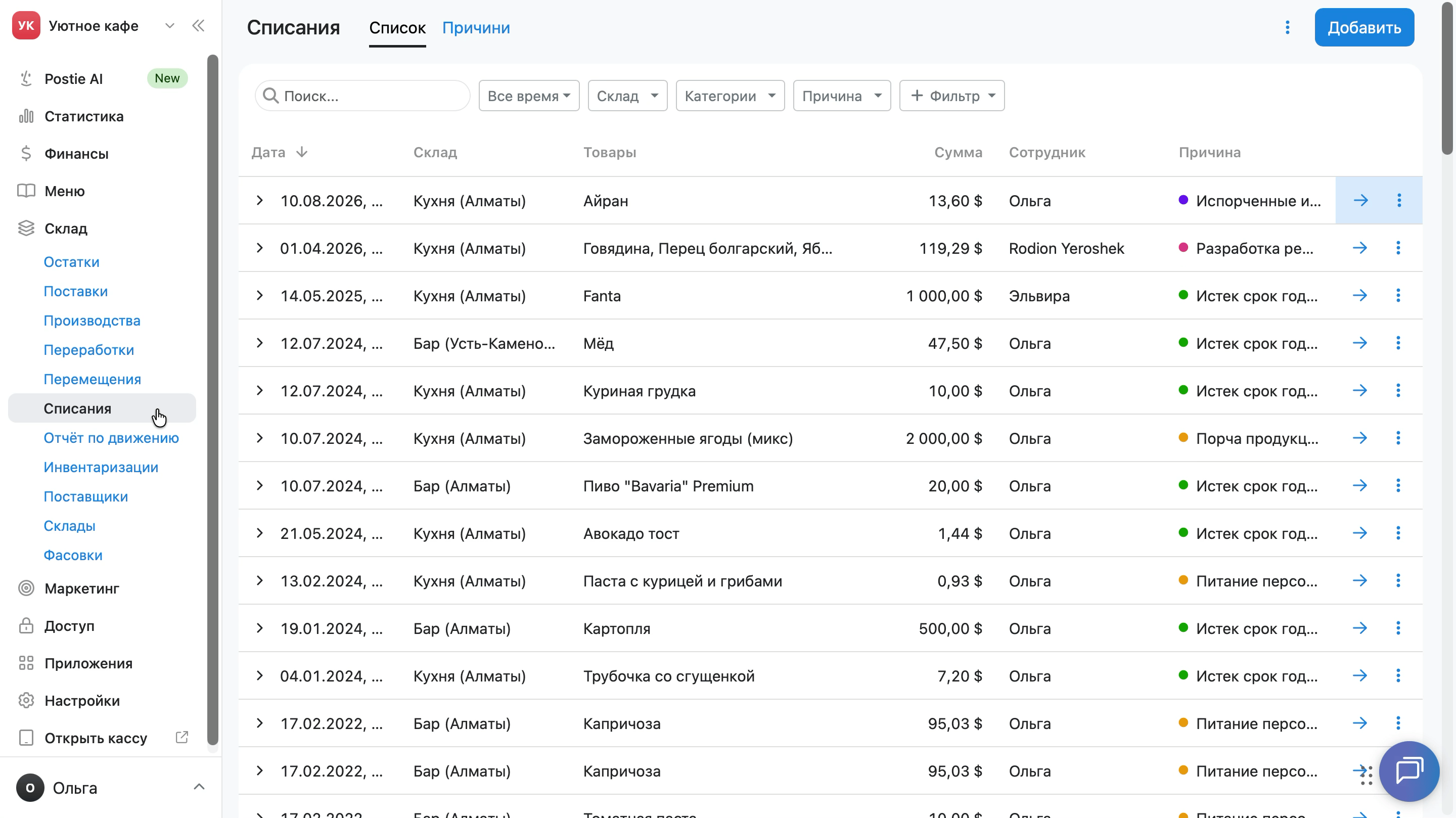
Task: Open the Перемещения link
Action: [93, 379]
